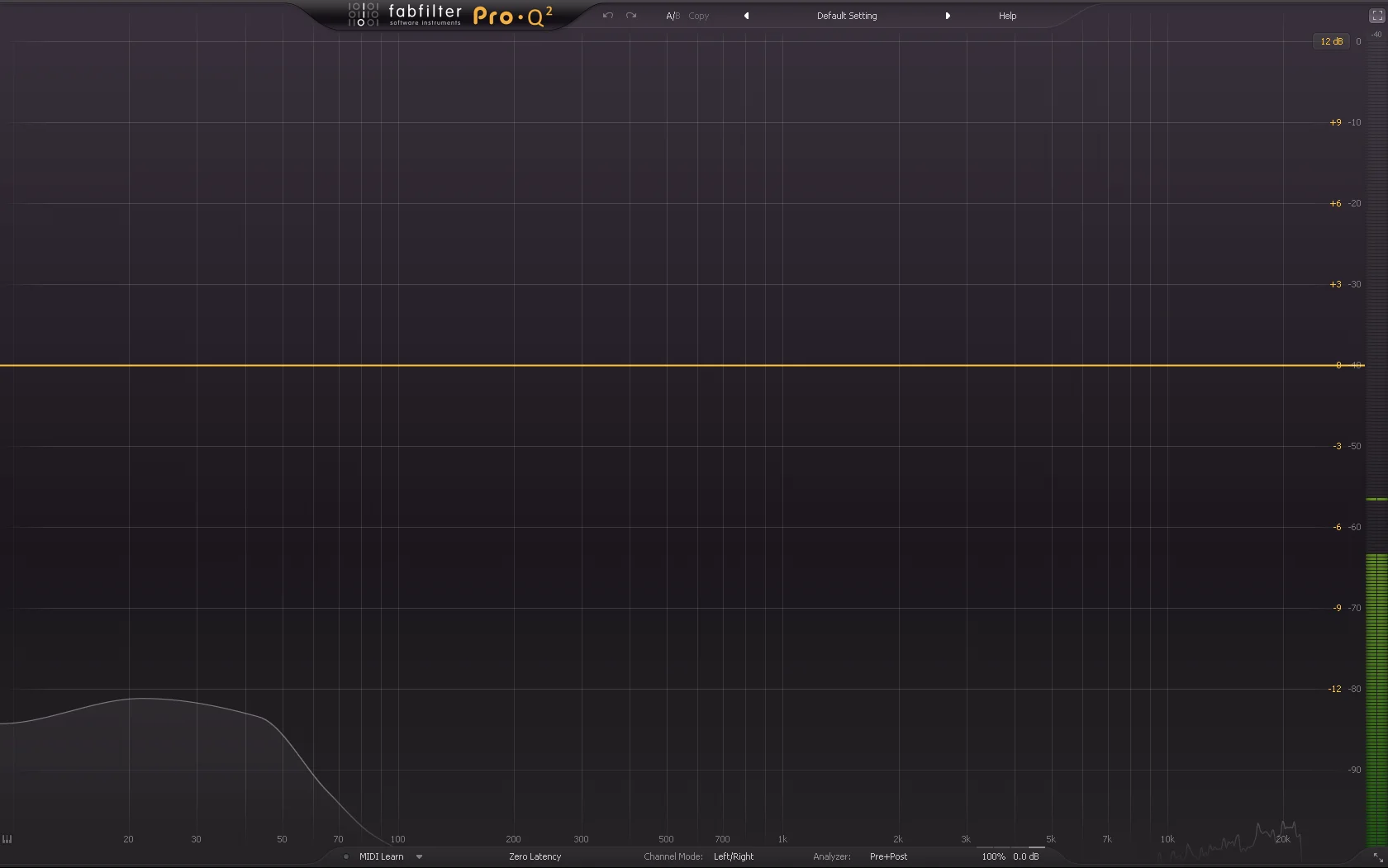Select the Zero Latency processing mode

click(x=535, y=856)
